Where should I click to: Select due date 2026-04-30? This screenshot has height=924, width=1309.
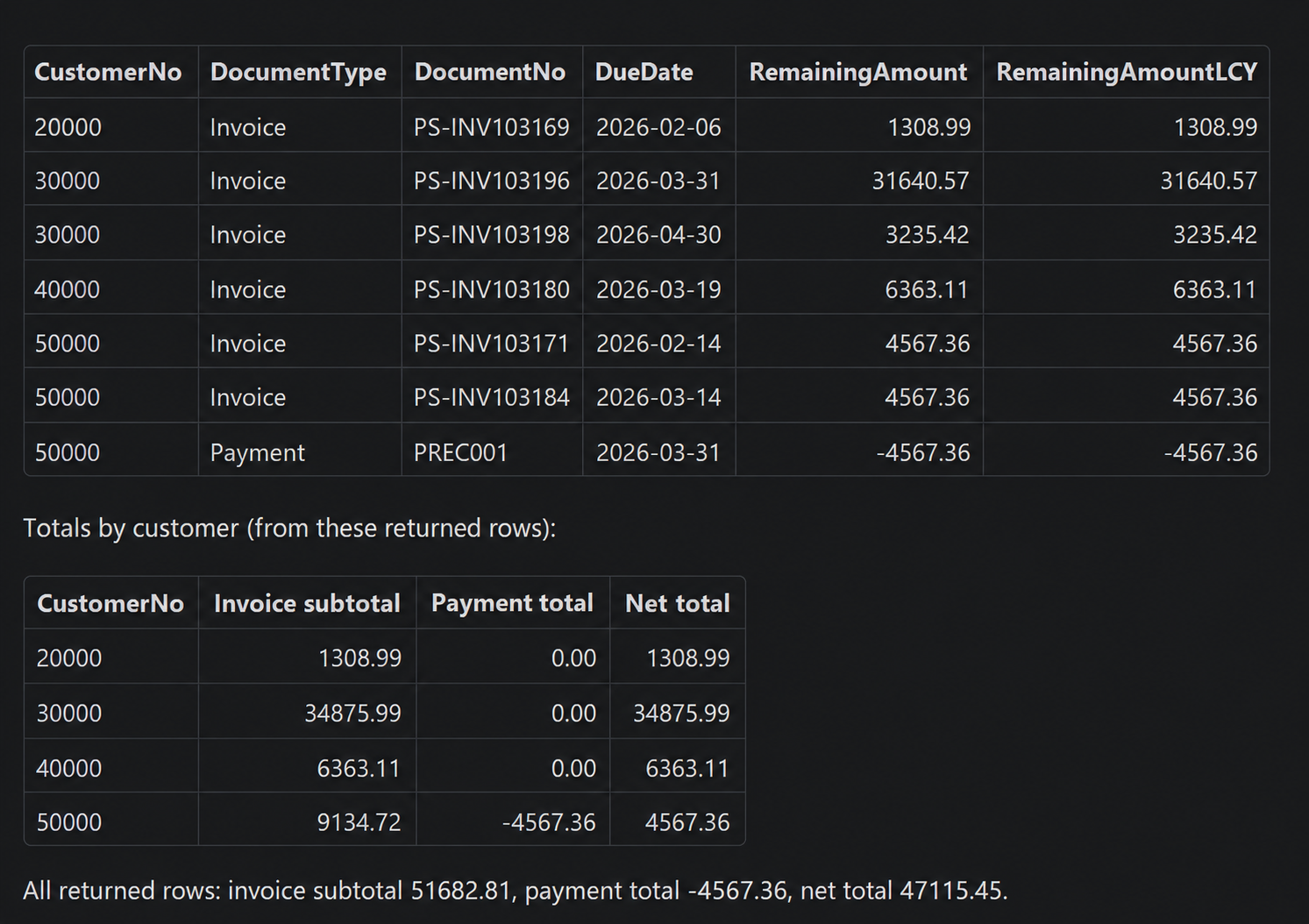tap(658, 235)
